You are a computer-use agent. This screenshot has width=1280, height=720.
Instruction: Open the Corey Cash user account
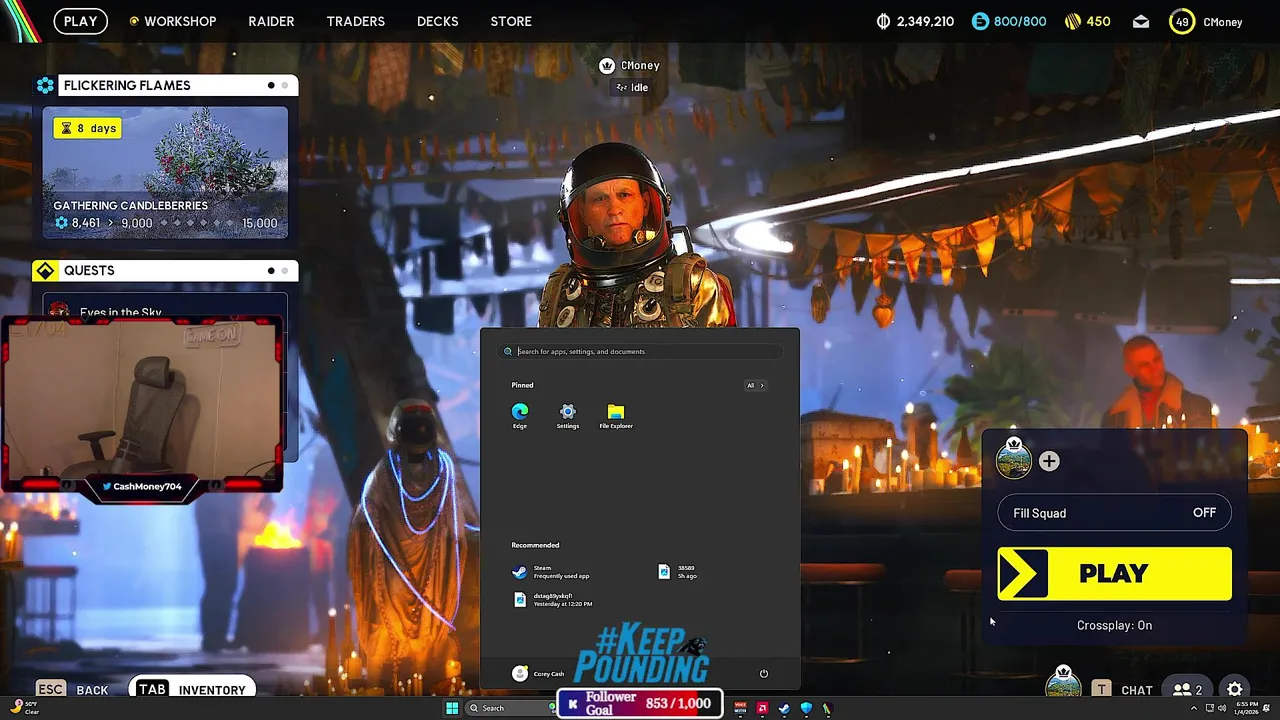[538, 673]
